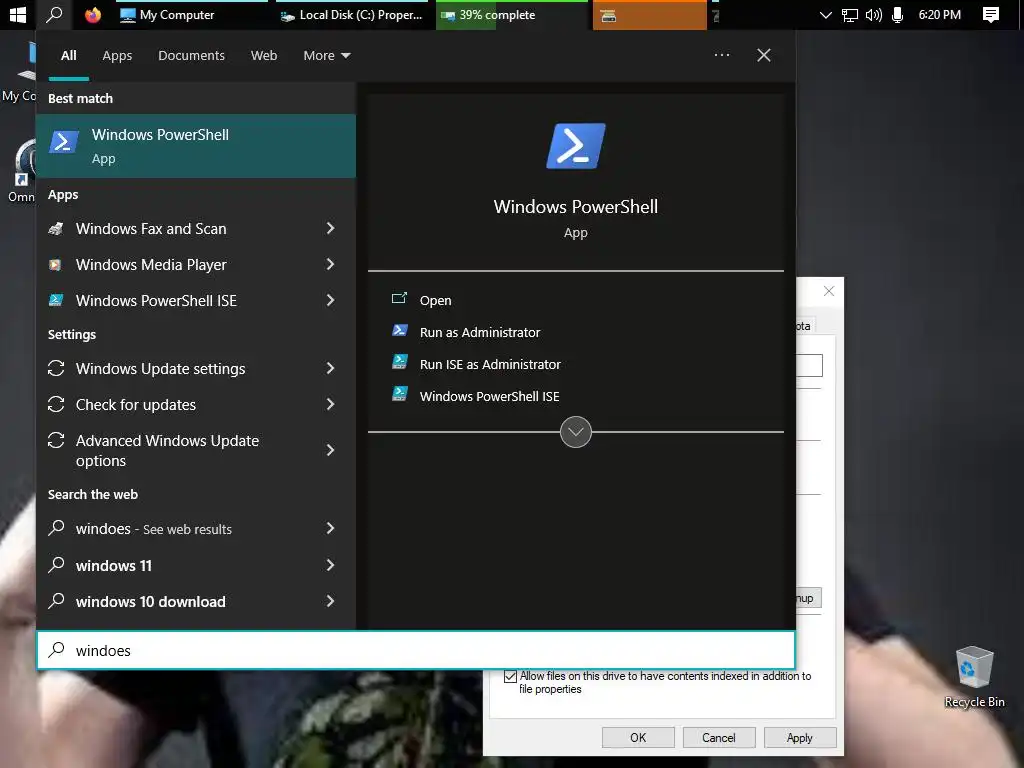Viewport: 1024px width, 768px height.
Task: Select the All search tab
Action: click(x=69, y=56)
